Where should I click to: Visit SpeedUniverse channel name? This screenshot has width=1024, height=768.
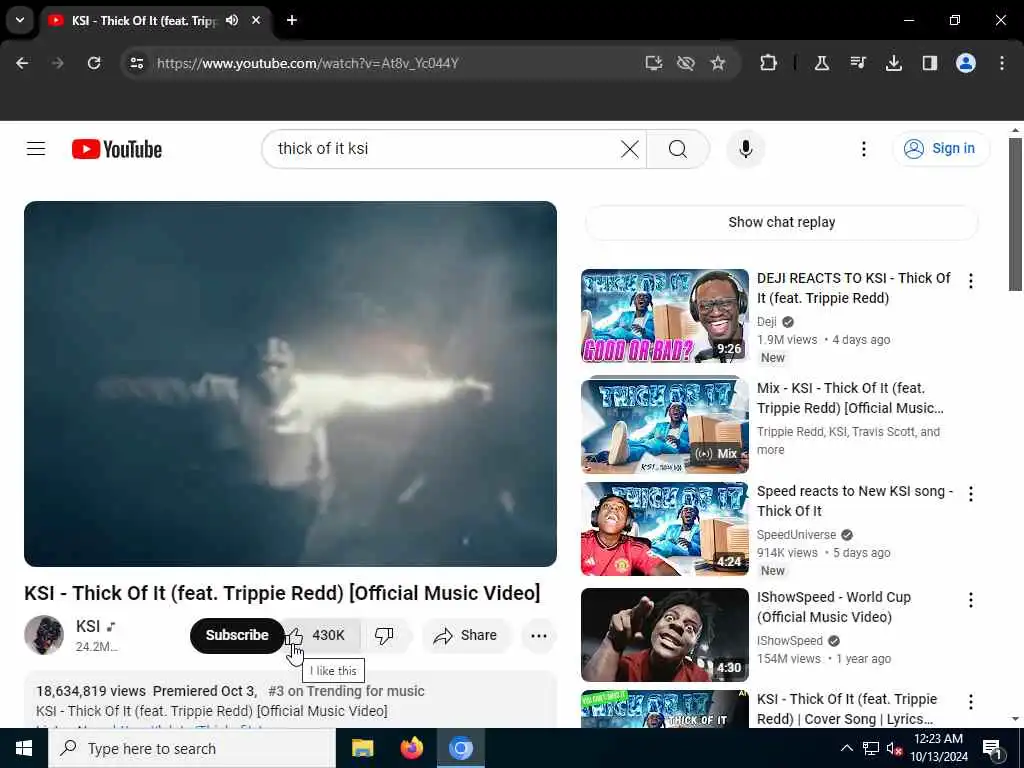pyautogui.click(x=796, y=535)
